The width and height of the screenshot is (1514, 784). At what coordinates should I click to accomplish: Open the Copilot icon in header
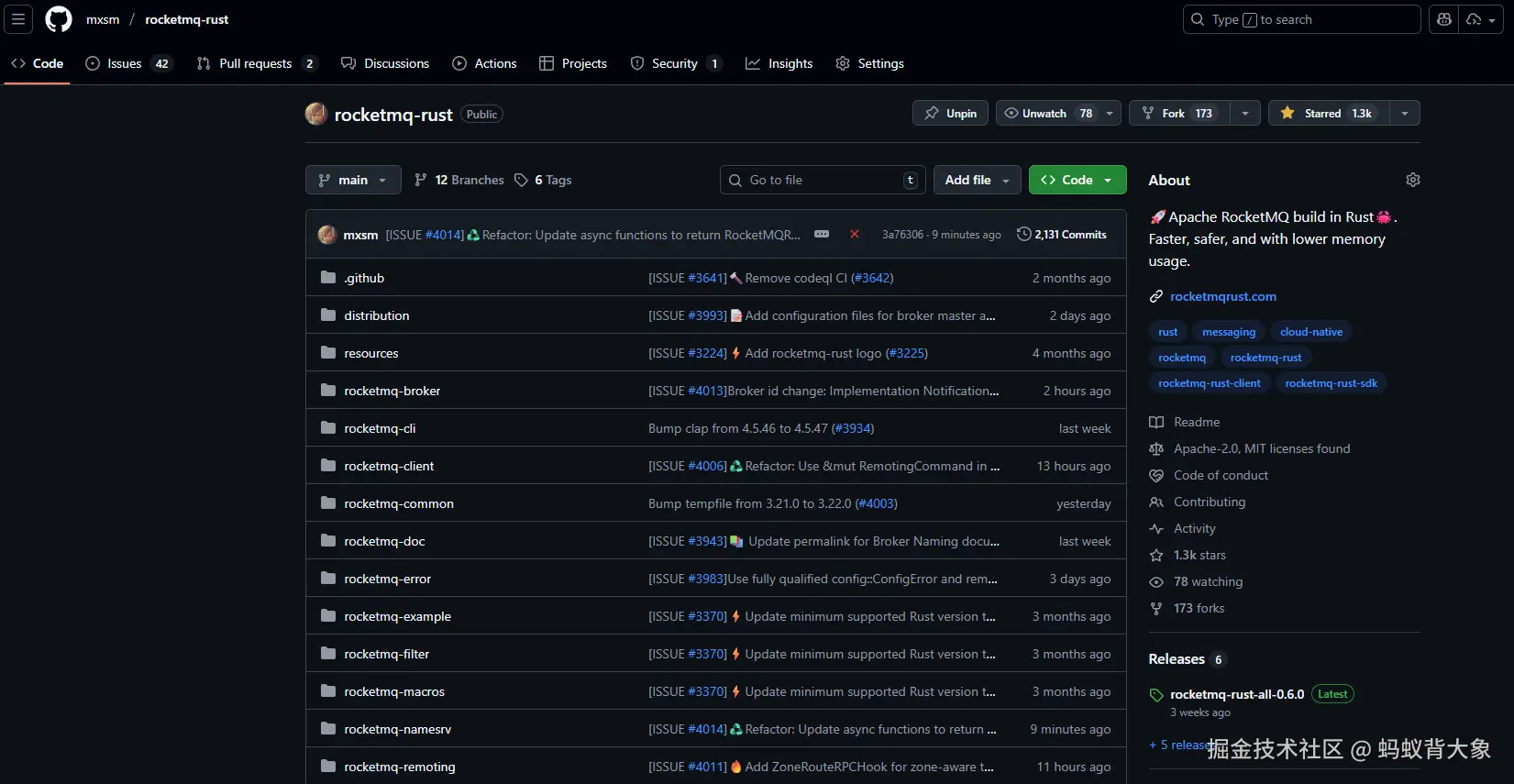[1444, 19]
